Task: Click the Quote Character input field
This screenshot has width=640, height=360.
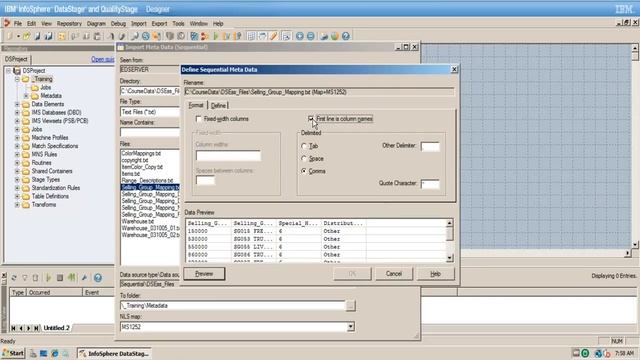Action: (x=430, y=184)
